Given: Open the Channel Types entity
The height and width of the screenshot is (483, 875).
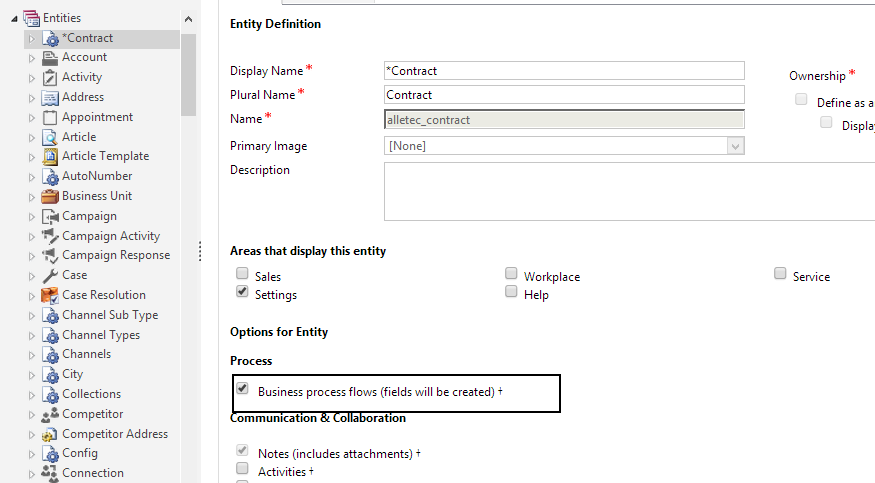Looking at the screenshot, I should 101,335.
